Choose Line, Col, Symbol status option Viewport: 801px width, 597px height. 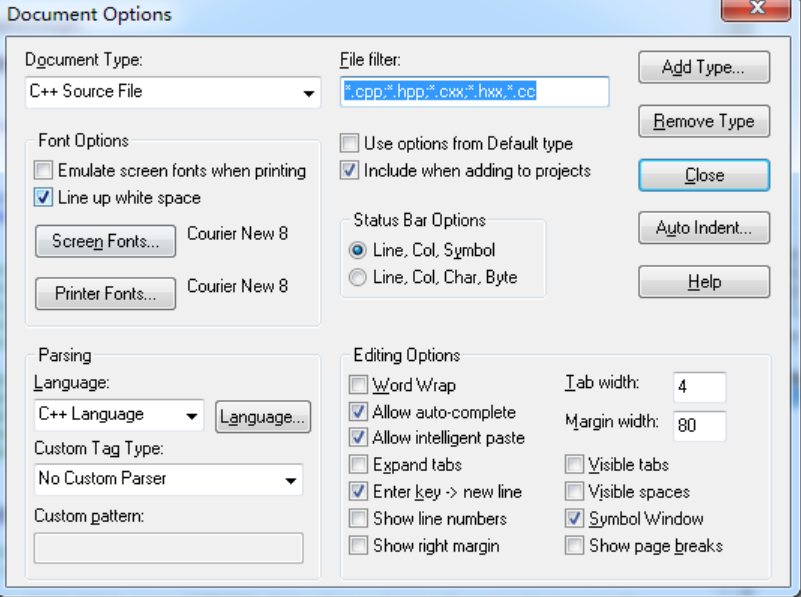click(x=358, y=250)
